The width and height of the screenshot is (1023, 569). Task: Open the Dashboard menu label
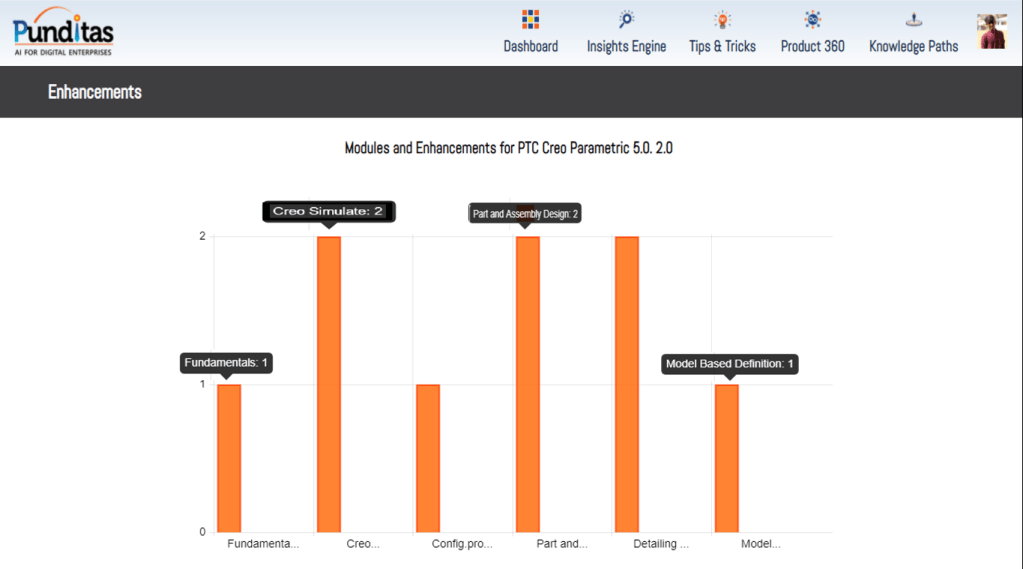[x=530, y=46]
